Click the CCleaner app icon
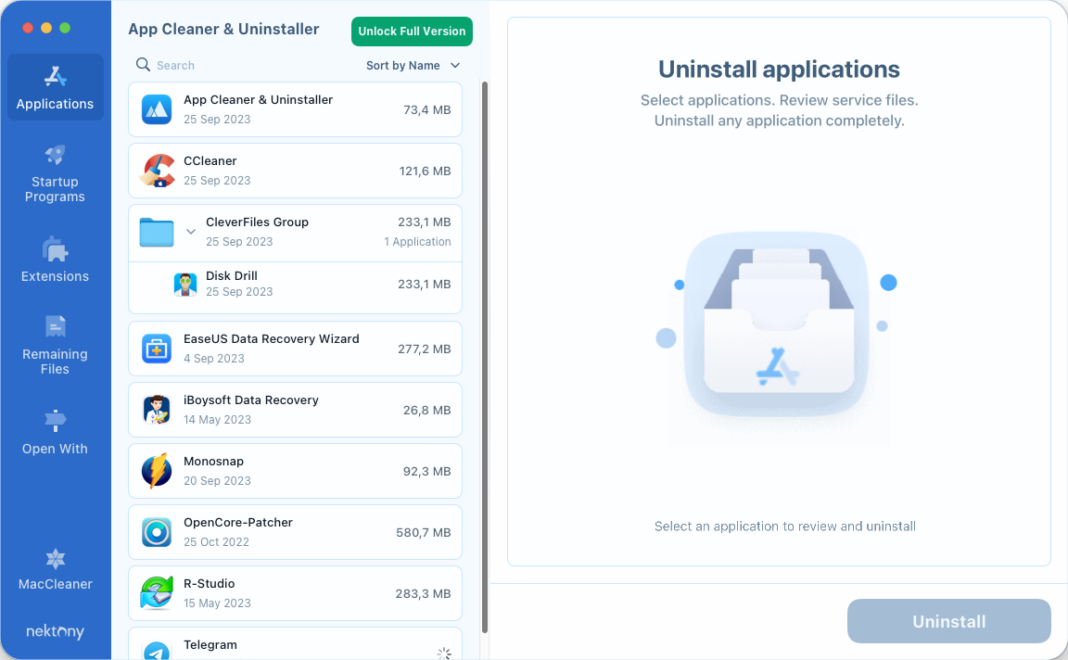 point(156,170)
